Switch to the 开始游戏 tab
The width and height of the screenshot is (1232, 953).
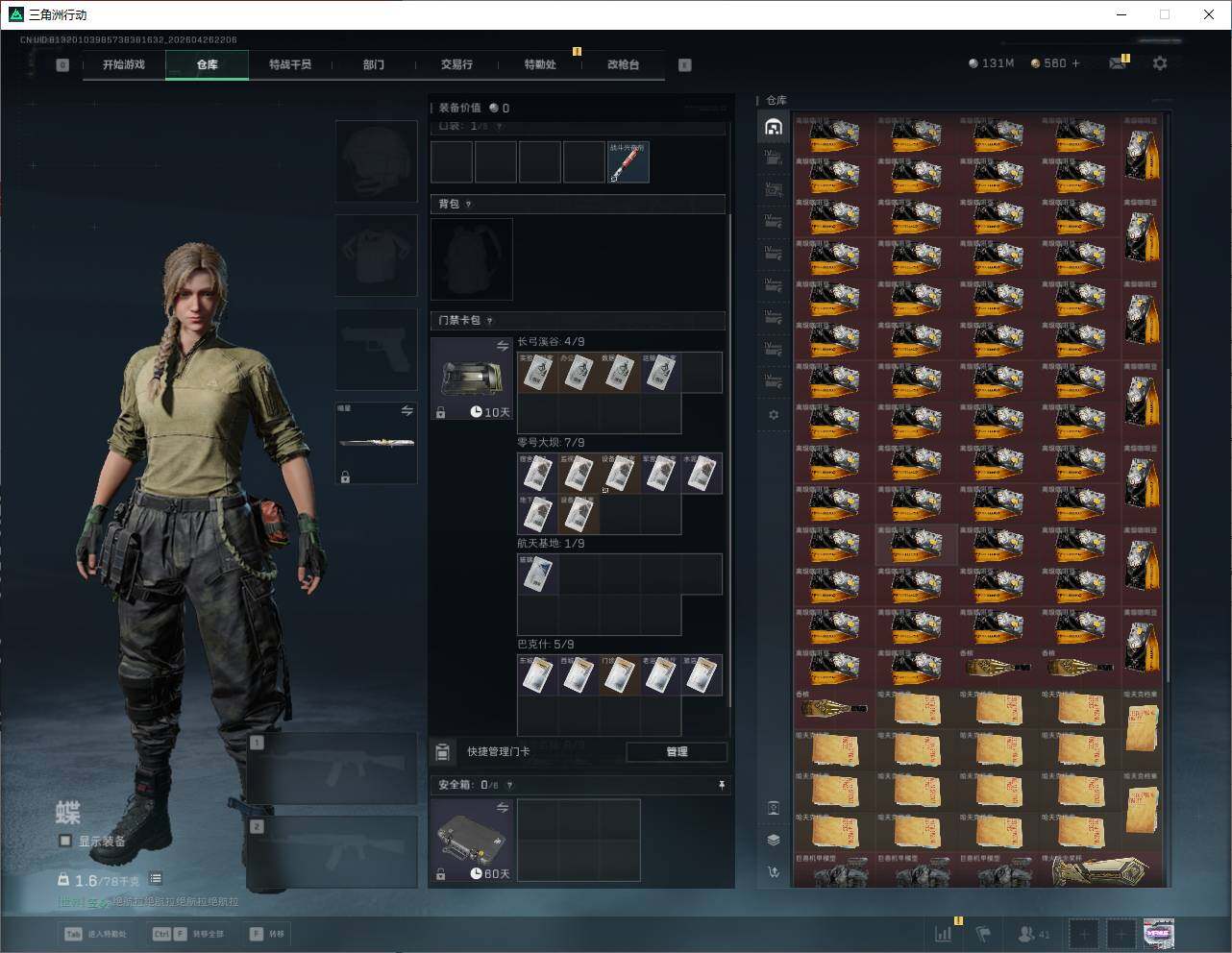click(x=124, y=64)
